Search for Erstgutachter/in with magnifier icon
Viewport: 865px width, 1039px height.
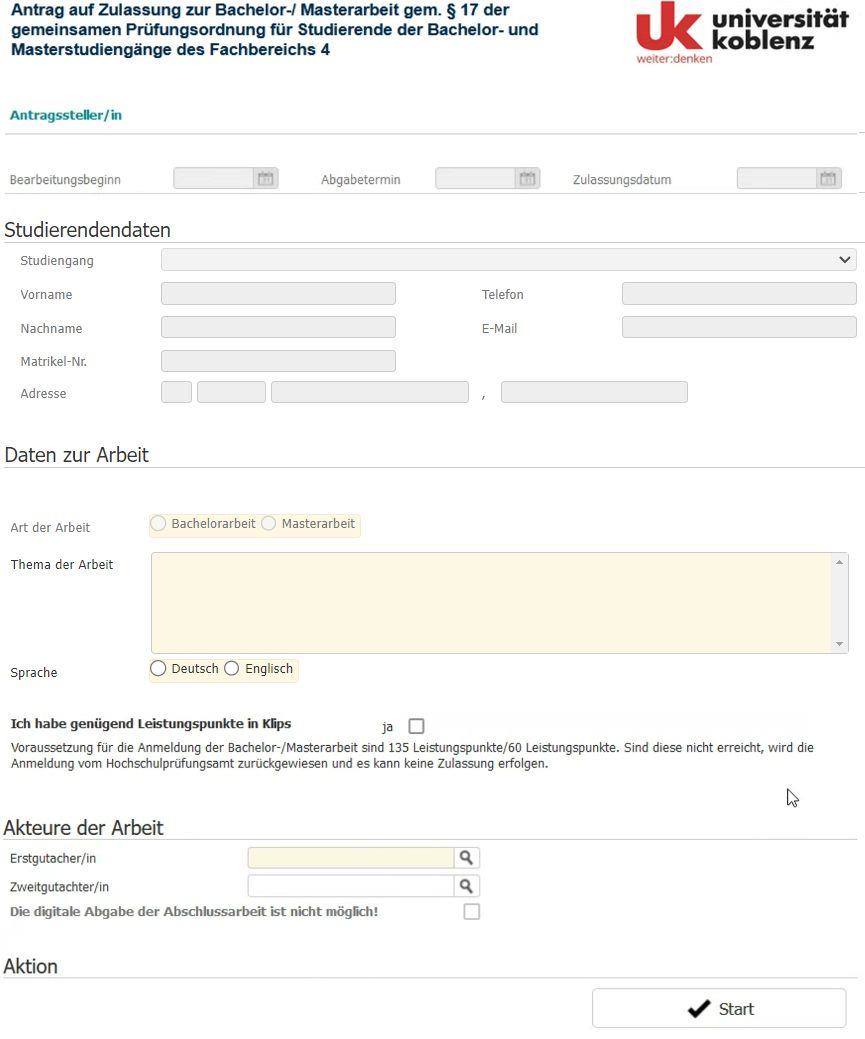click(467, 857)
